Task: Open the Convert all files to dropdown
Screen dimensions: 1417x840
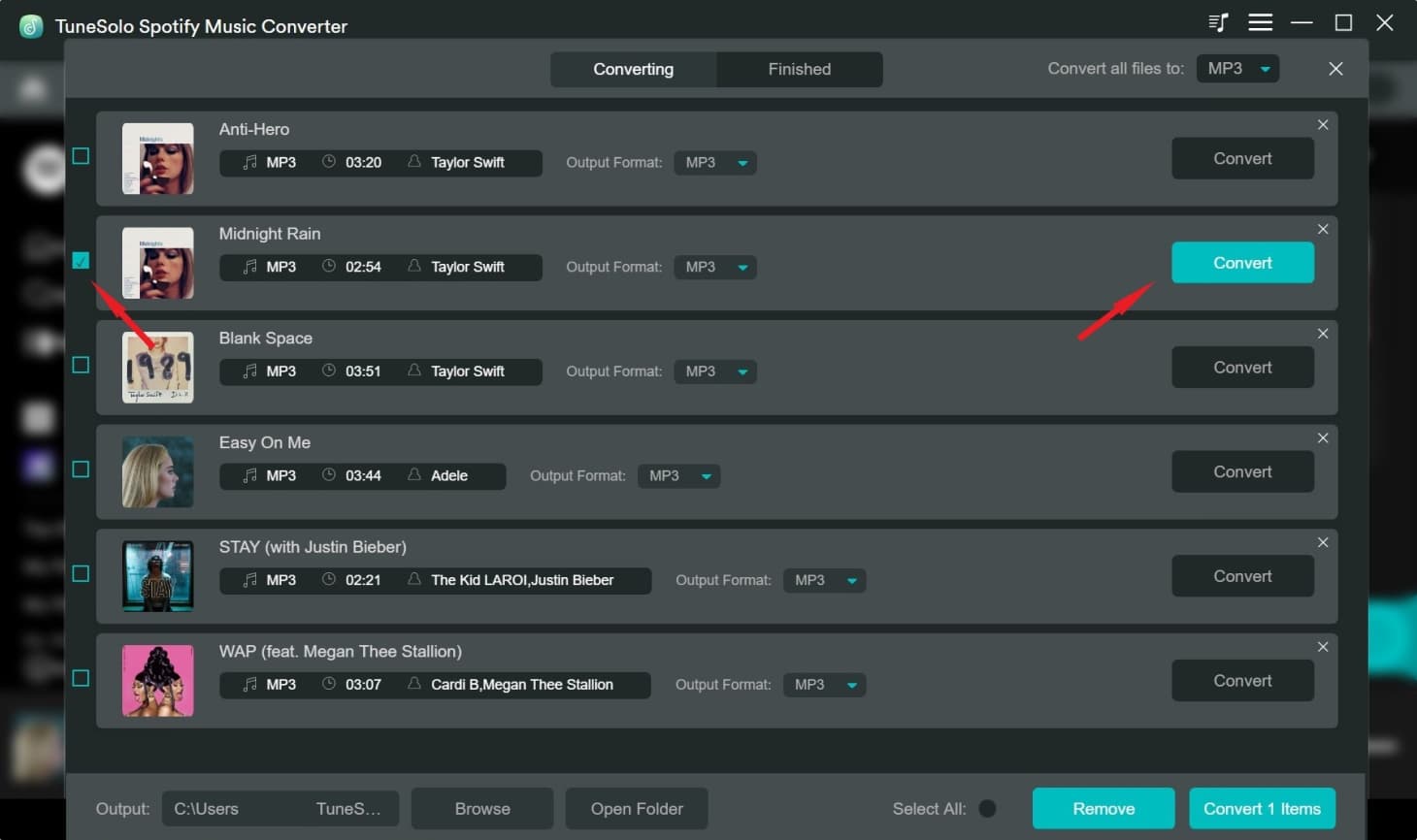Action: coord(1237,69)
